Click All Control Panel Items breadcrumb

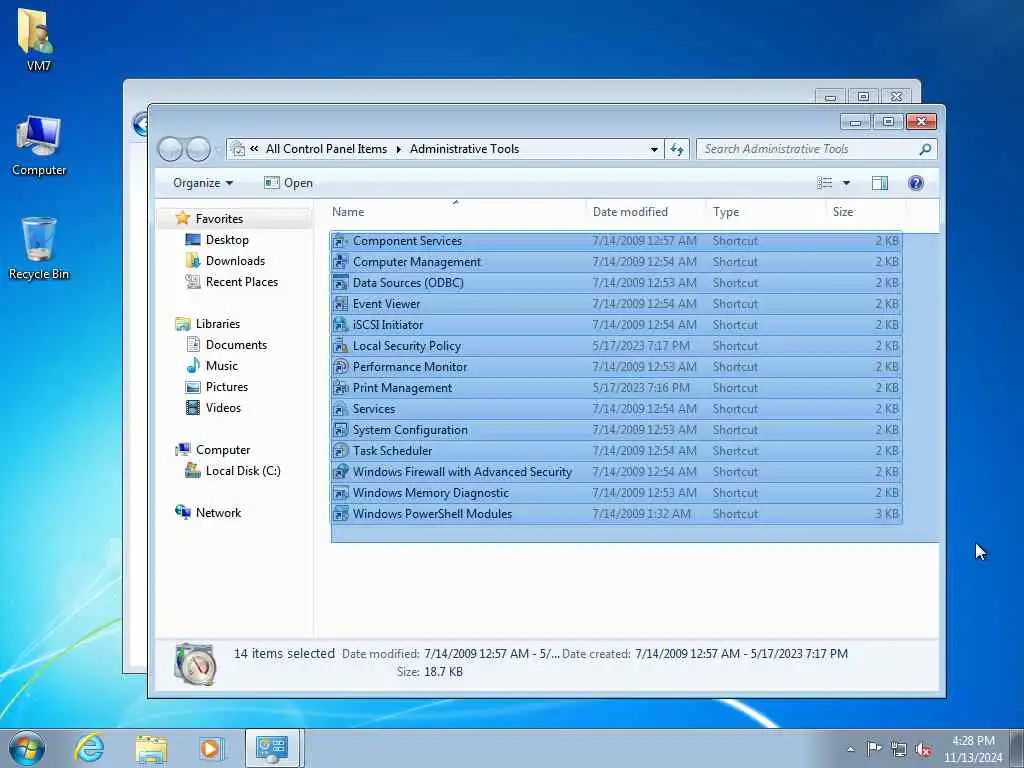326,149
